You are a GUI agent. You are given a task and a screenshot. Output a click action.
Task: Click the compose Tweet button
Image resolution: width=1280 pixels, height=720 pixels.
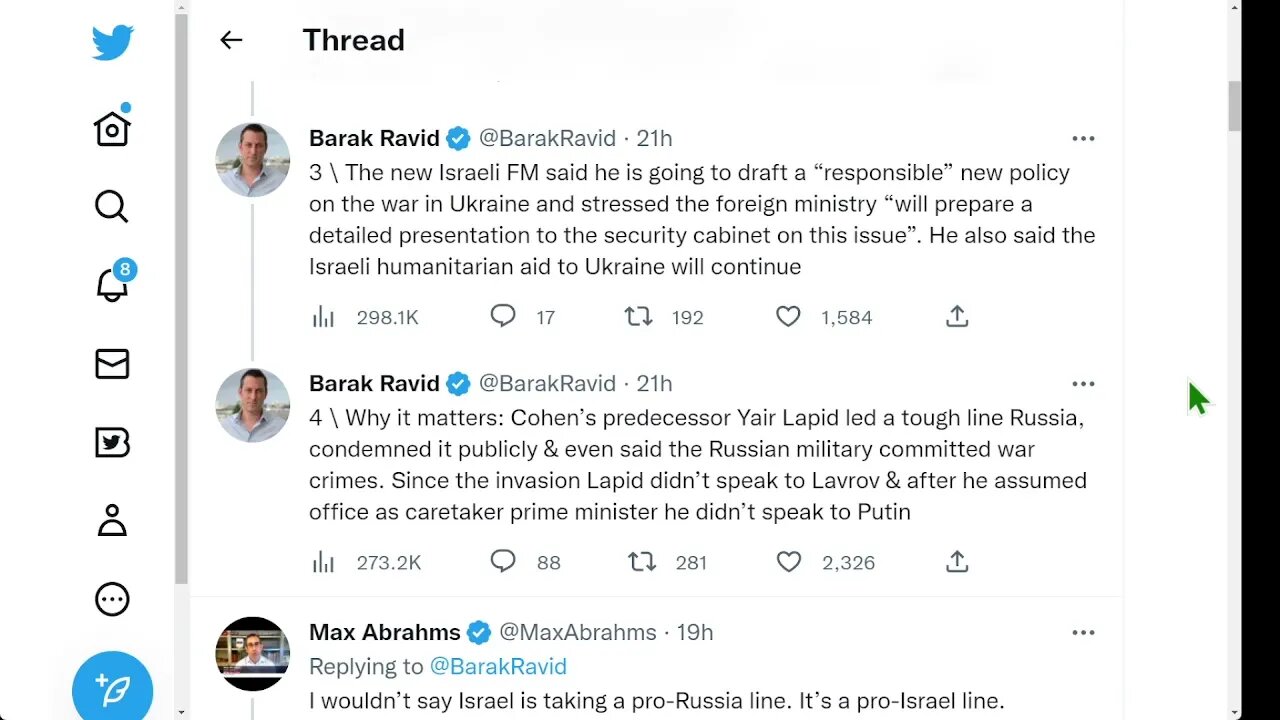click(112, 688)
